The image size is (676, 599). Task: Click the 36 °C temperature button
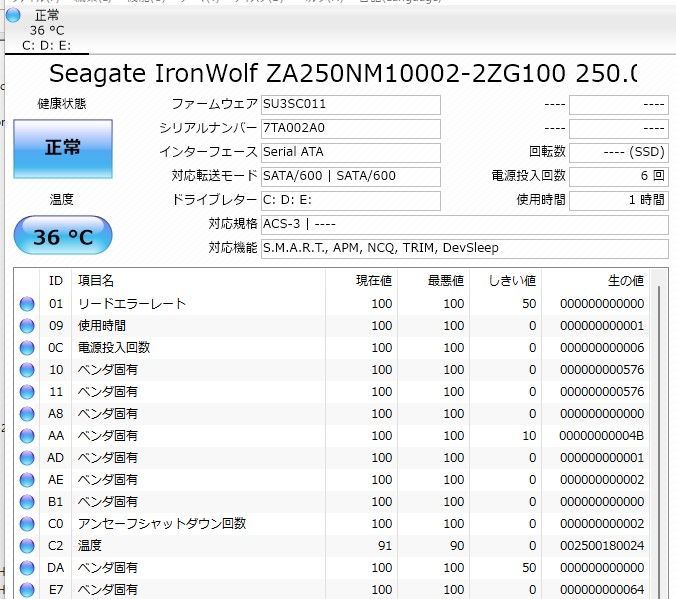pyautogui.click(x=63, y=235)
